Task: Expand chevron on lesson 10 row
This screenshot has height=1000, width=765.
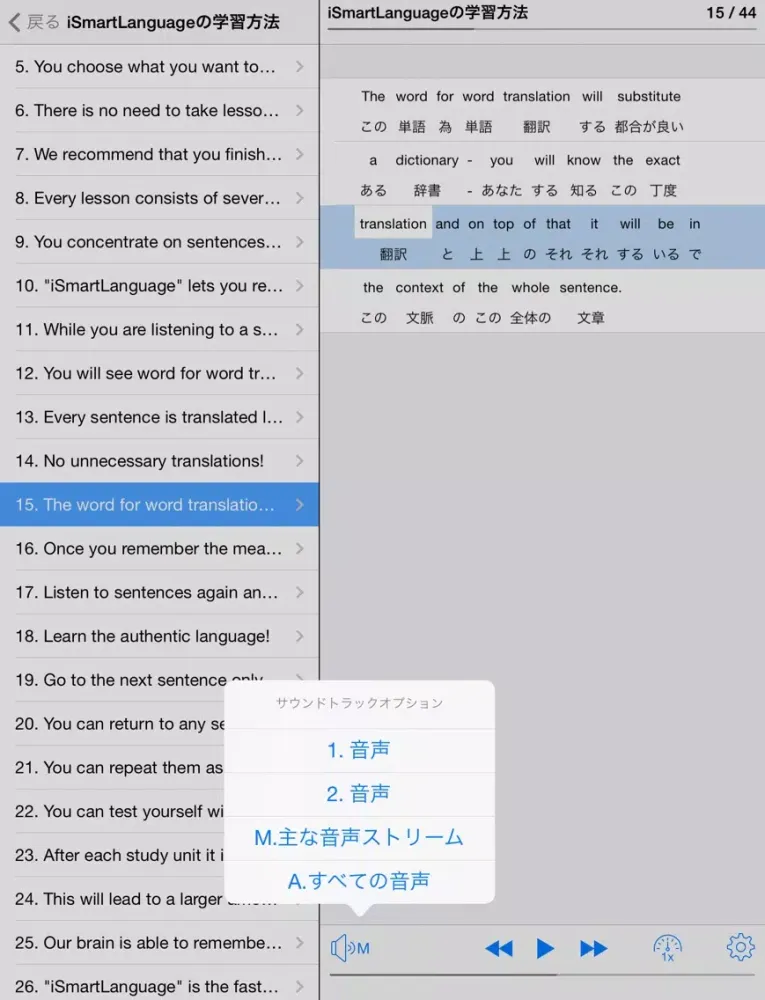Action: click(x=300, y=286)
